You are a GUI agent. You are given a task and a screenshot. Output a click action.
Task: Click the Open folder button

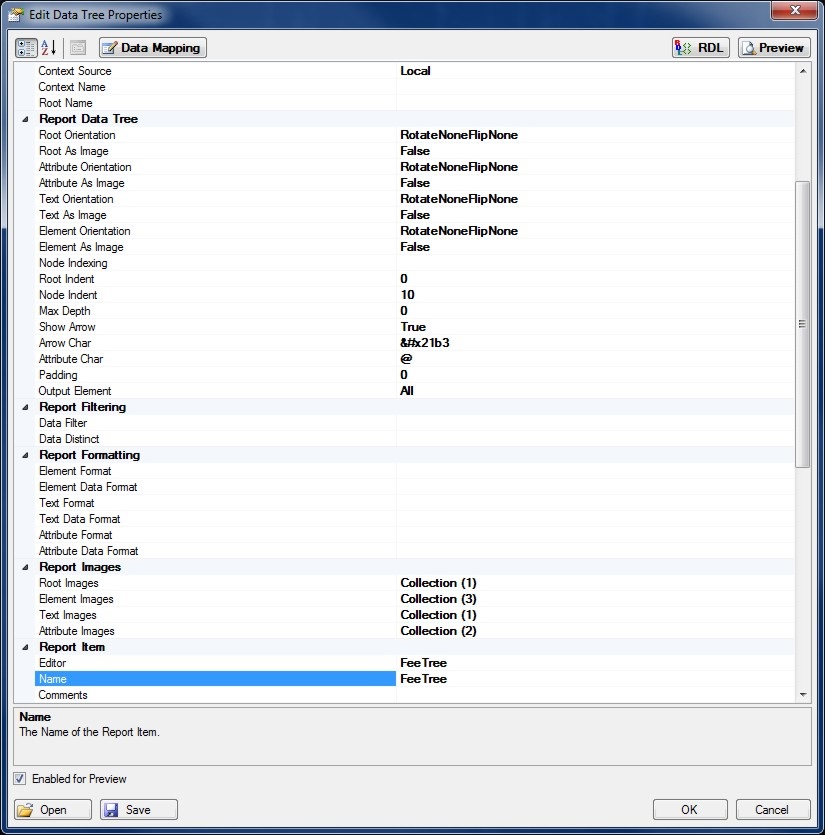coord(54,810)
